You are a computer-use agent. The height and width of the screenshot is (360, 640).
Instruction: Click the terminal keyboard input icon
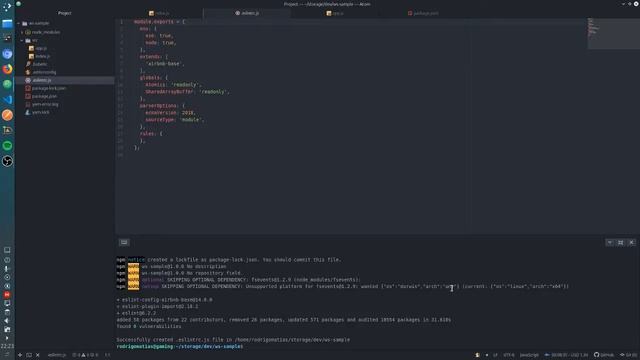[x=124, y=242]
